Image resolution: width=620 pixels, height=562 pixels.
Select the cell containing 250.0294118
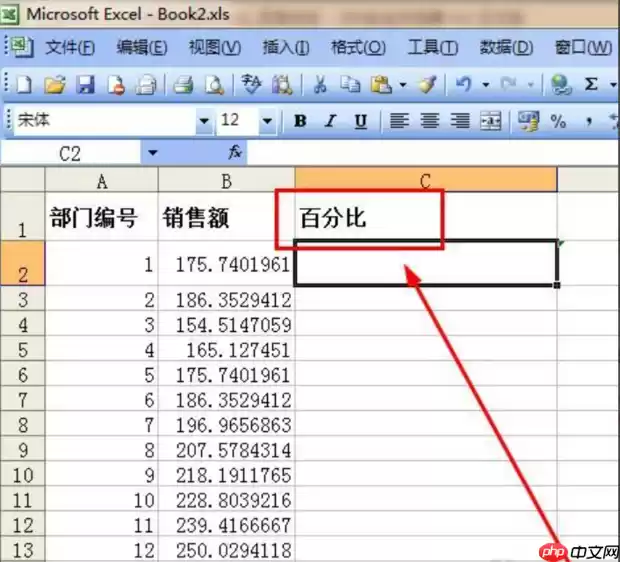coord(227,549)
